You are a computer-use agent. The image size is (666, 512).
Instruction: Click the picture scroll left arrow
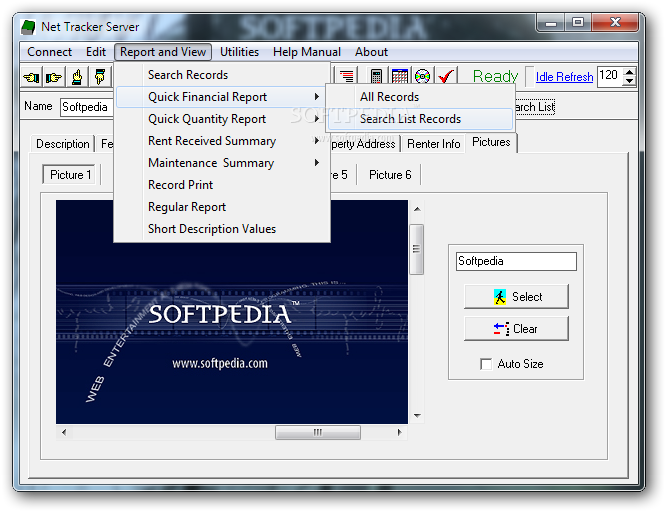coord(64,433)
